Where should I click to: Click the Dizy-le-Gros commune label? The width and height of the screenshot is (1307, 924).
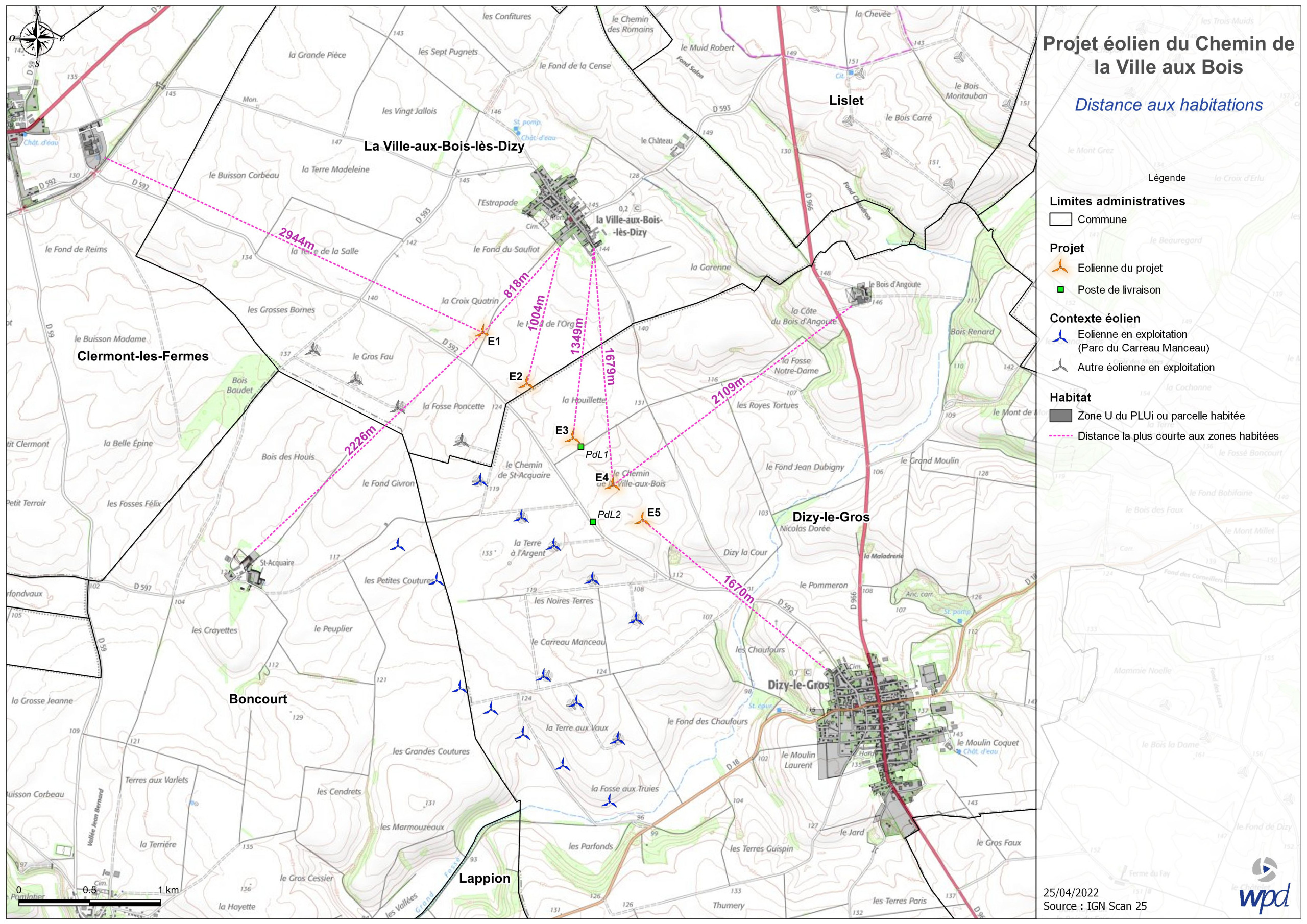[x=831, y=517]
